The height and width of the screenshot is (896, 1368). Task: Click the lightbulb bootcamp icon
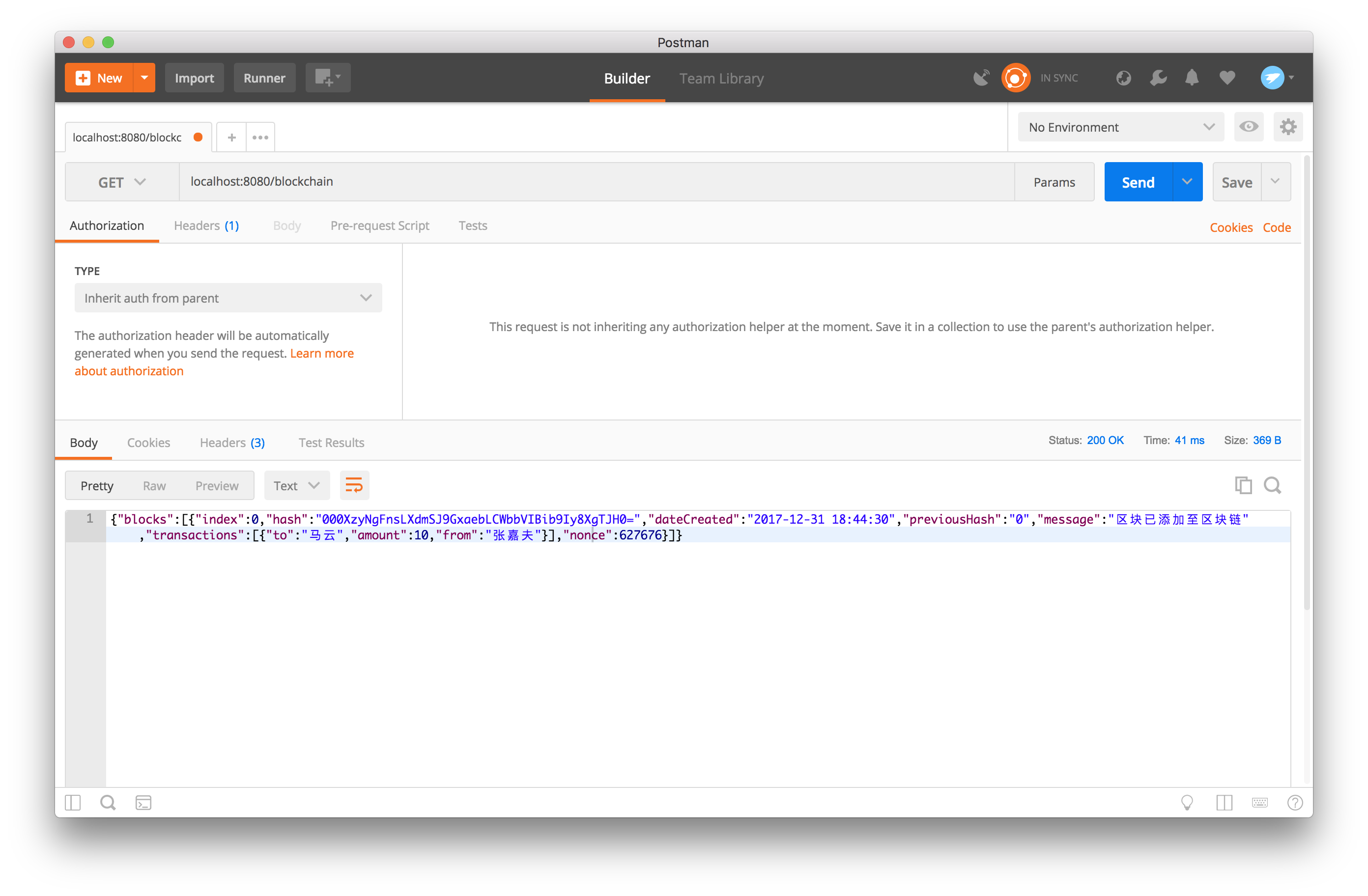pos(1187,802)
